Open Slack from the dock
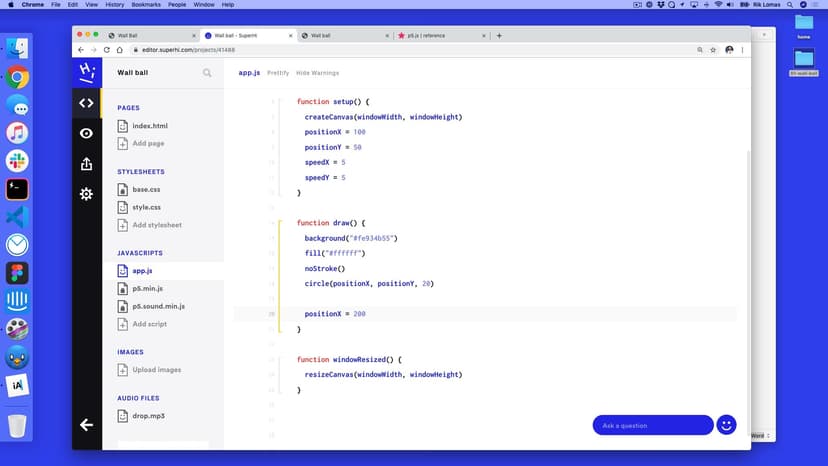This screenshot has height=466, width=828. pyautogui.click(x=17, y=161)
